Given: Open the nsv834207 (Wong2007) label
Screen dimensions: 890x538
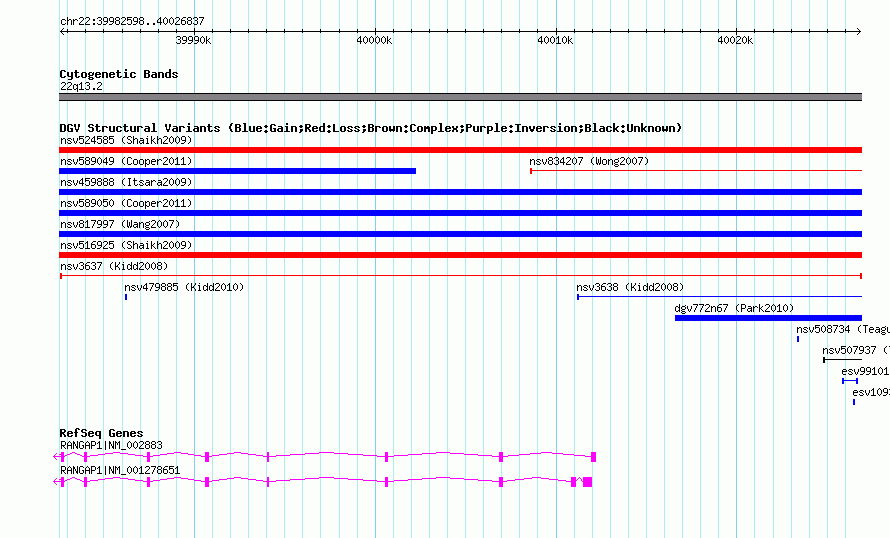Looking at the screenshot, I should pos(589,161).
